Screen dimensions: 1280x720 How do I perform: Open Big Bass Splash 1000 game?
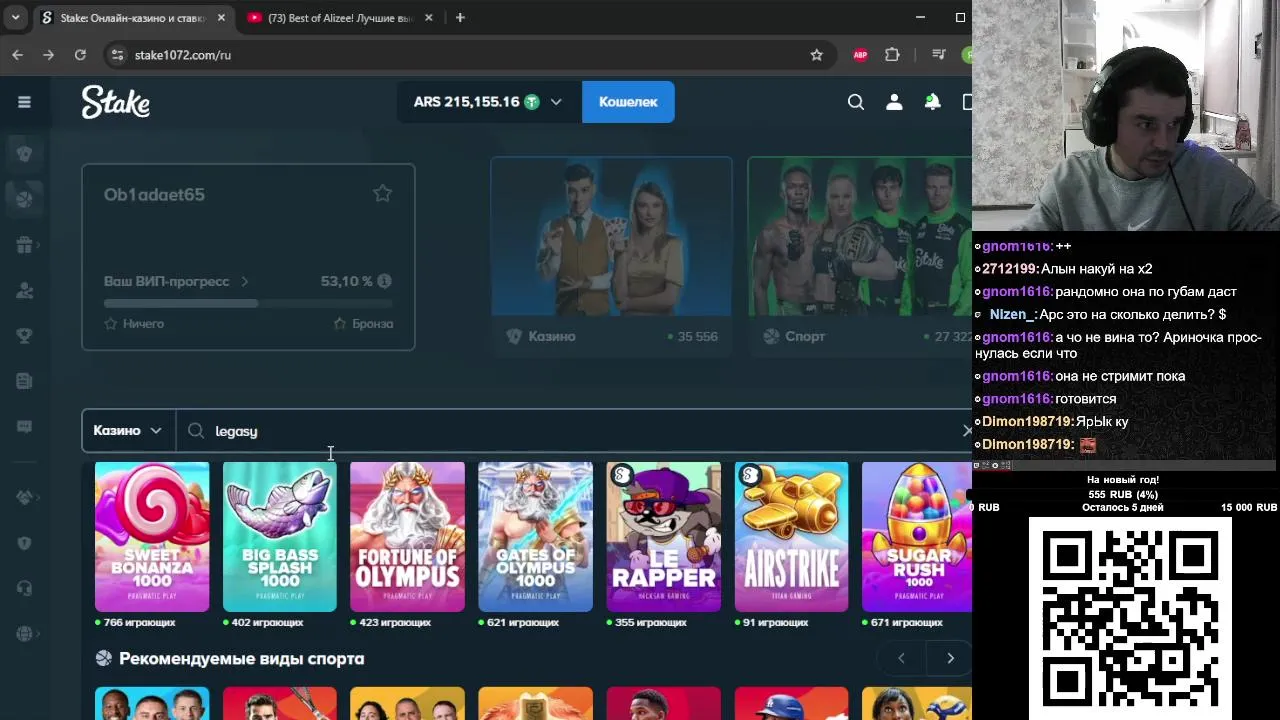280,537
